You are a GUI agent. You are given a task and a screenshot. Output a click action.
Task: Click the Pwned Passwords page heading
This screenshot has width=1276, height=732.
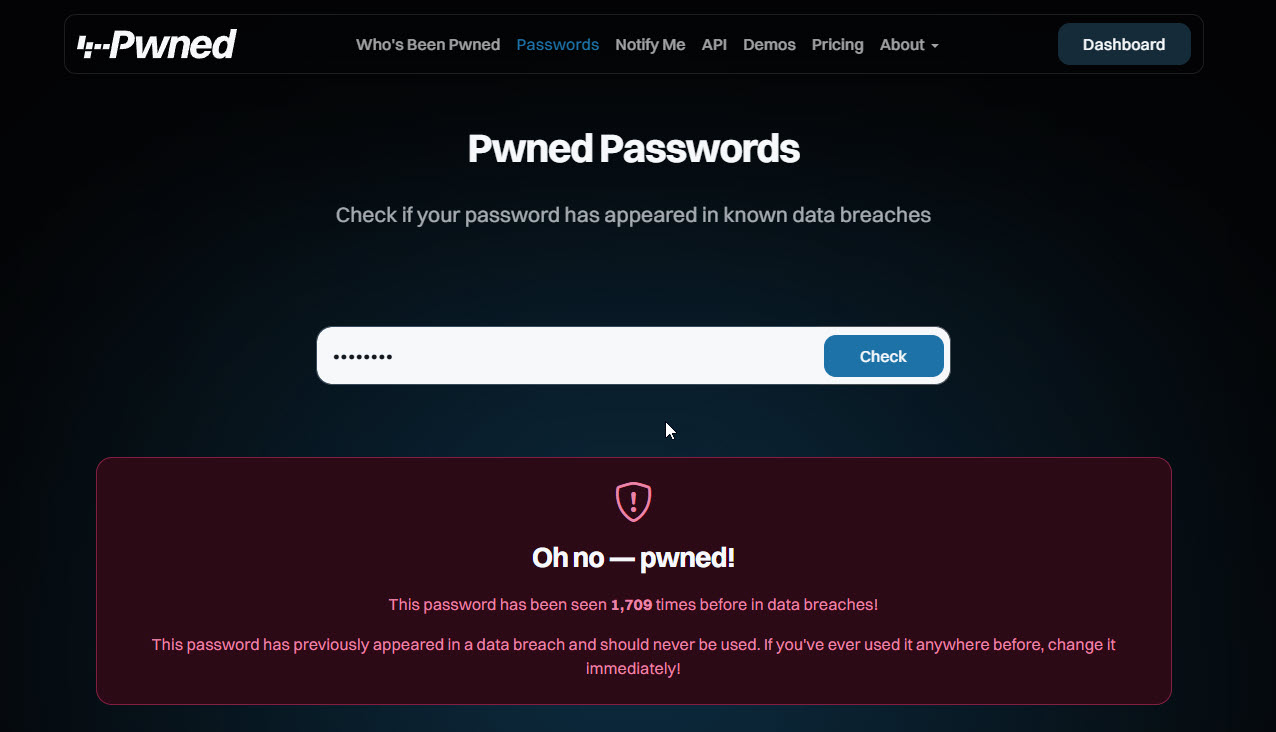[633, 149]
